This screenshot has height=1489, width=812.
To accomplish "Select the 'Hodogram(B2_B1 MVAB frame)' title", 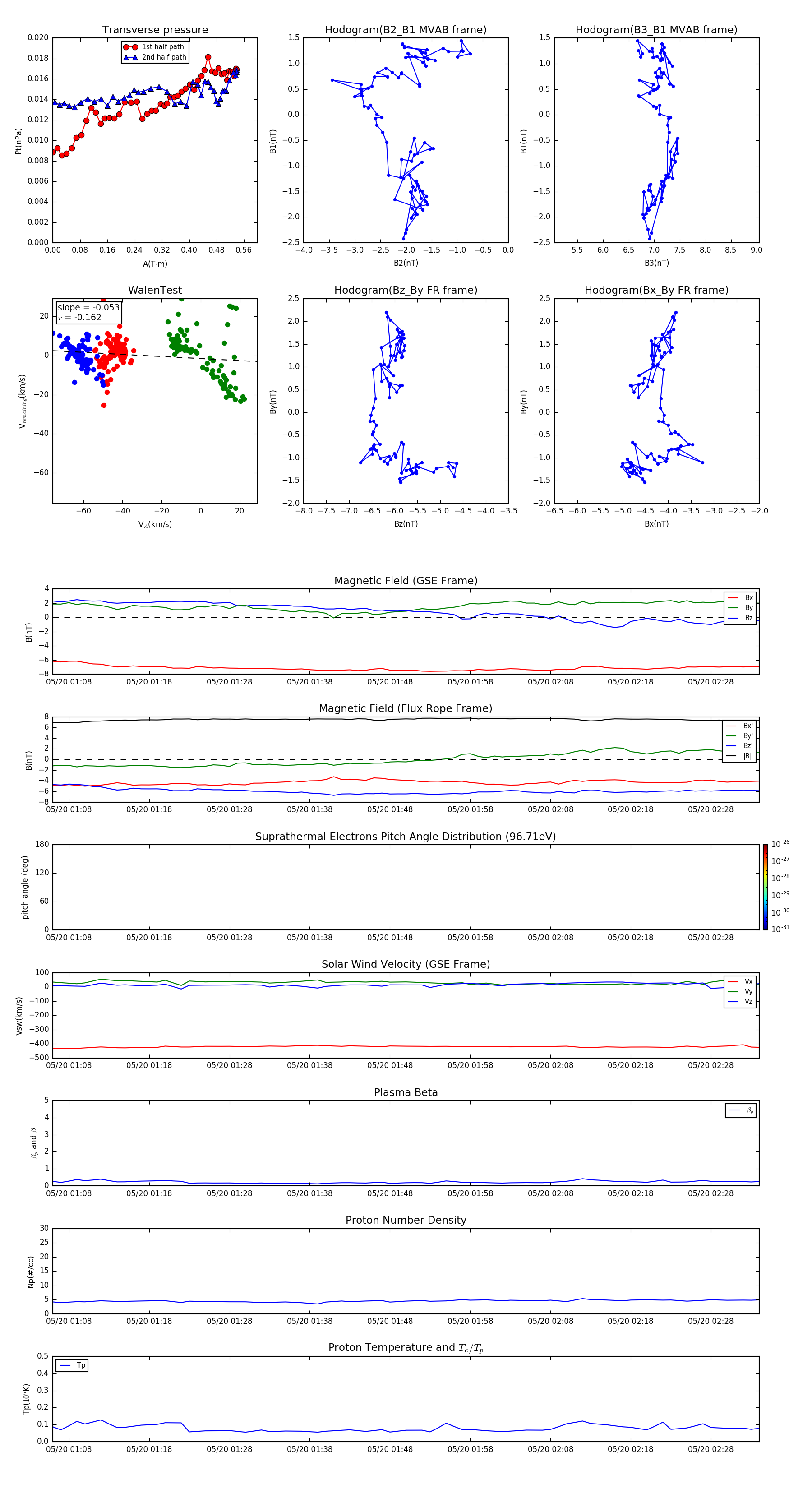I will click(x=406, y=29).
